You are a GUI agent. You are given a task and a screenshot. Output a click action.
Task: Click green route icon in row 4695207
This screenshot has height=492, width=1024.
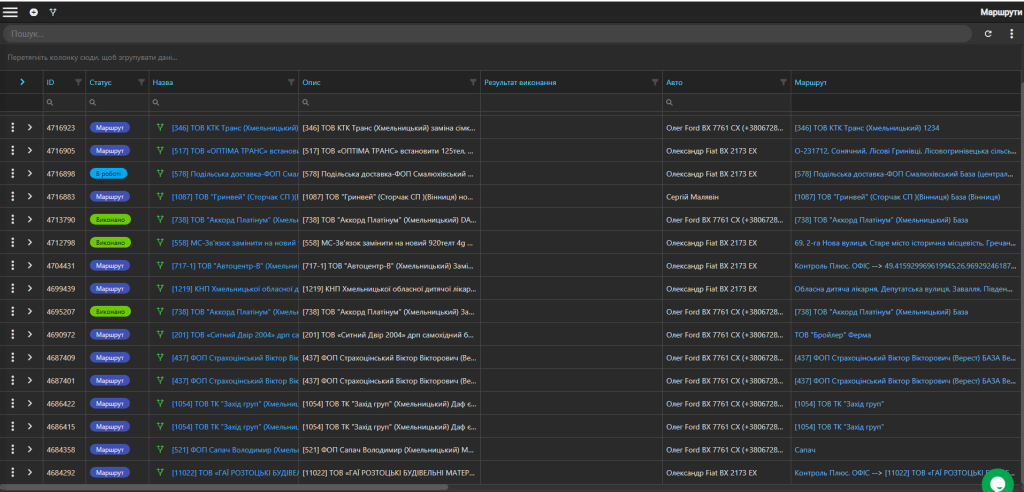click(x=160, y=312)
